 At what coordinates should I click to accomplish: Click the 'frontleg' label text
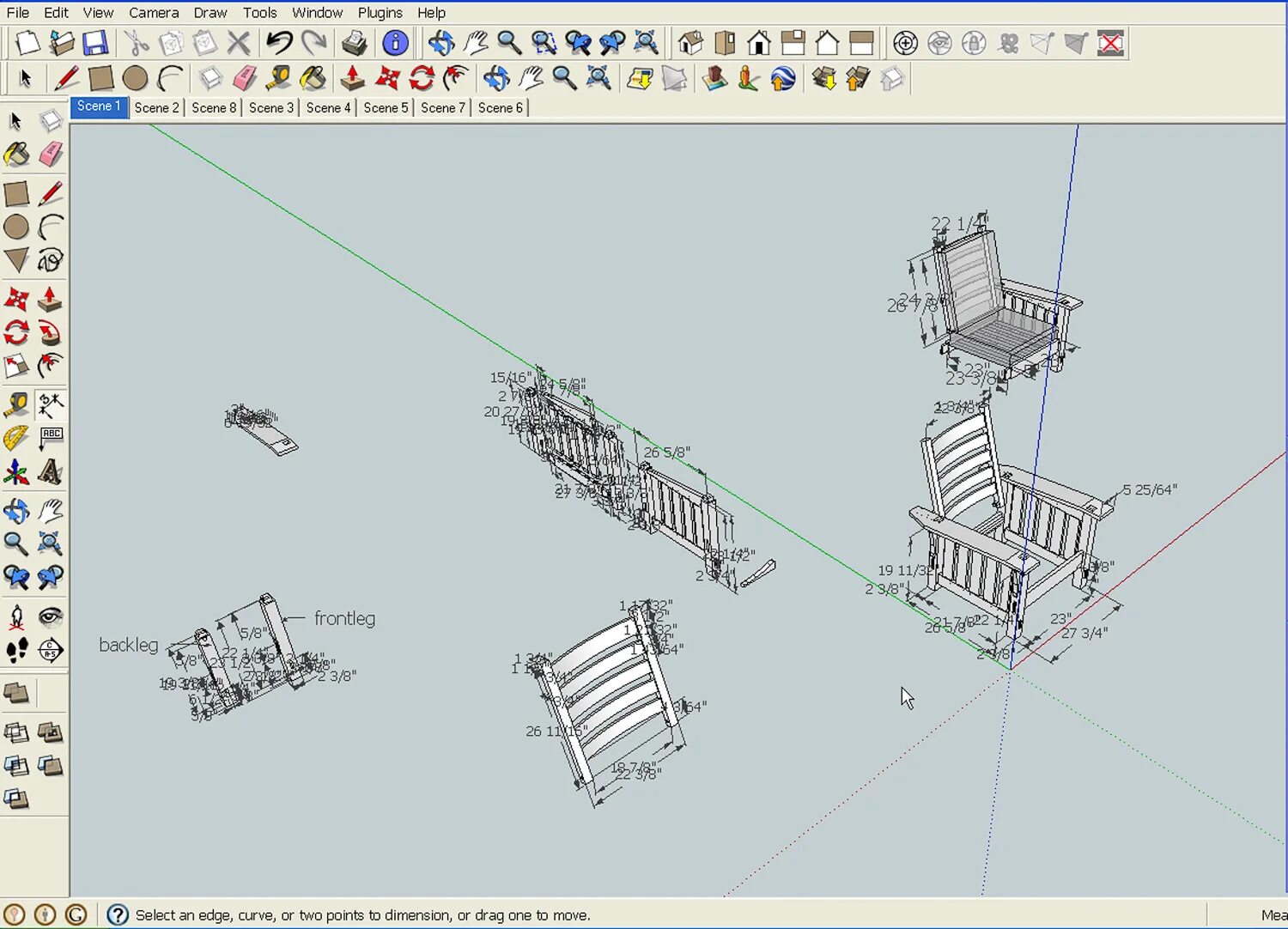point(344,618)
